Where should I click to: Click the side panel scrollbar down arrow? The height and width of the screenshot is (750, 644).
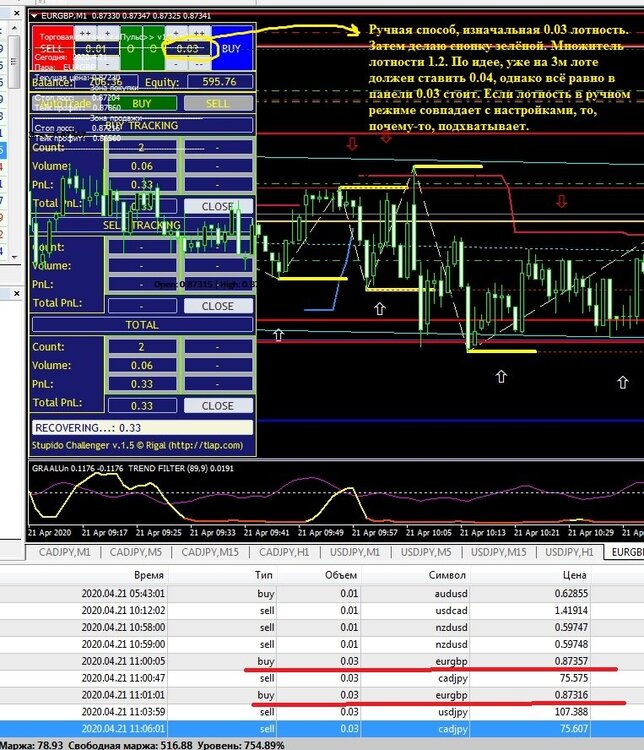(14, 256)
